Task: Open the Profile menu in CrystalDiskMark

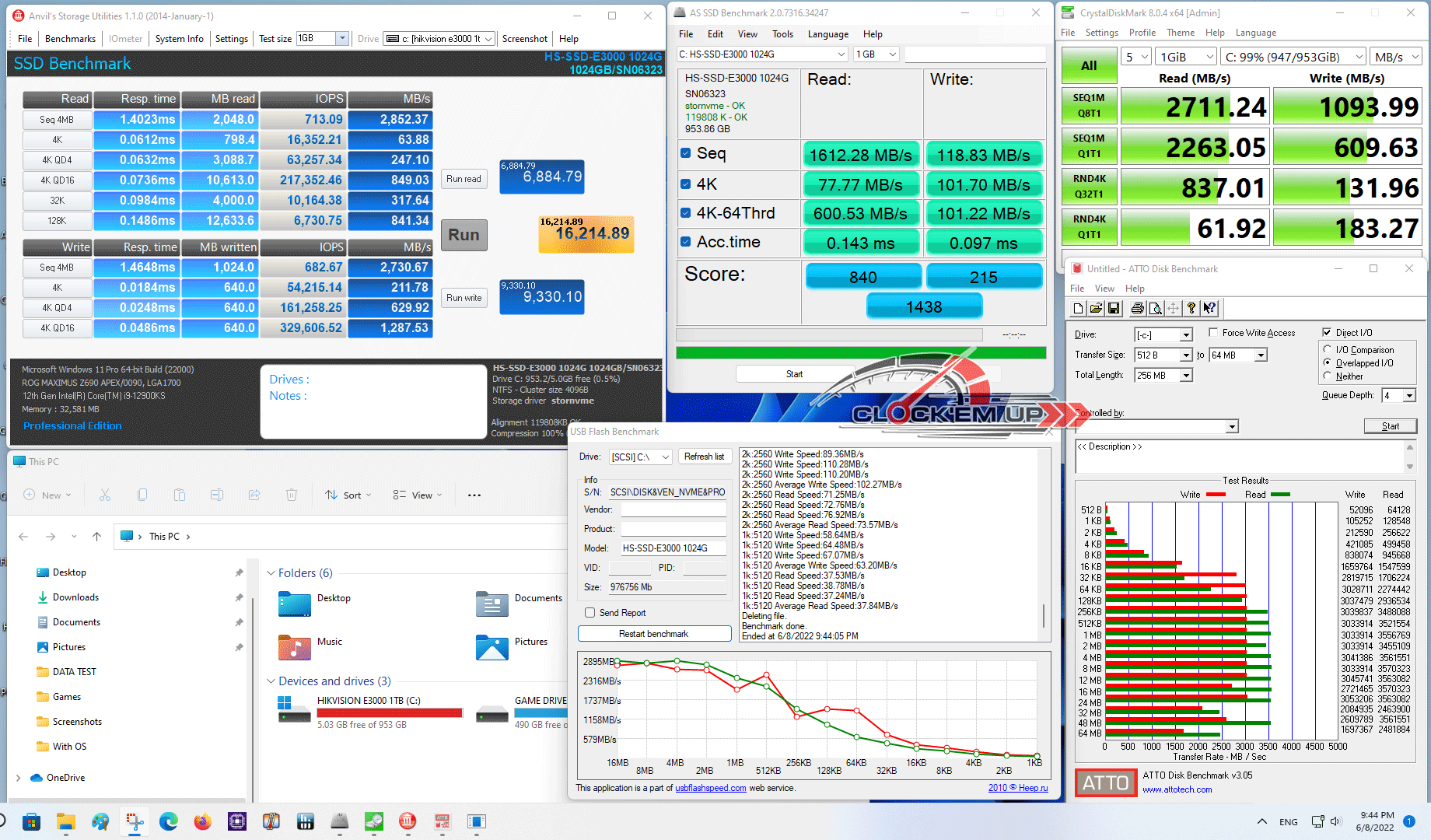Action: 1142,33
